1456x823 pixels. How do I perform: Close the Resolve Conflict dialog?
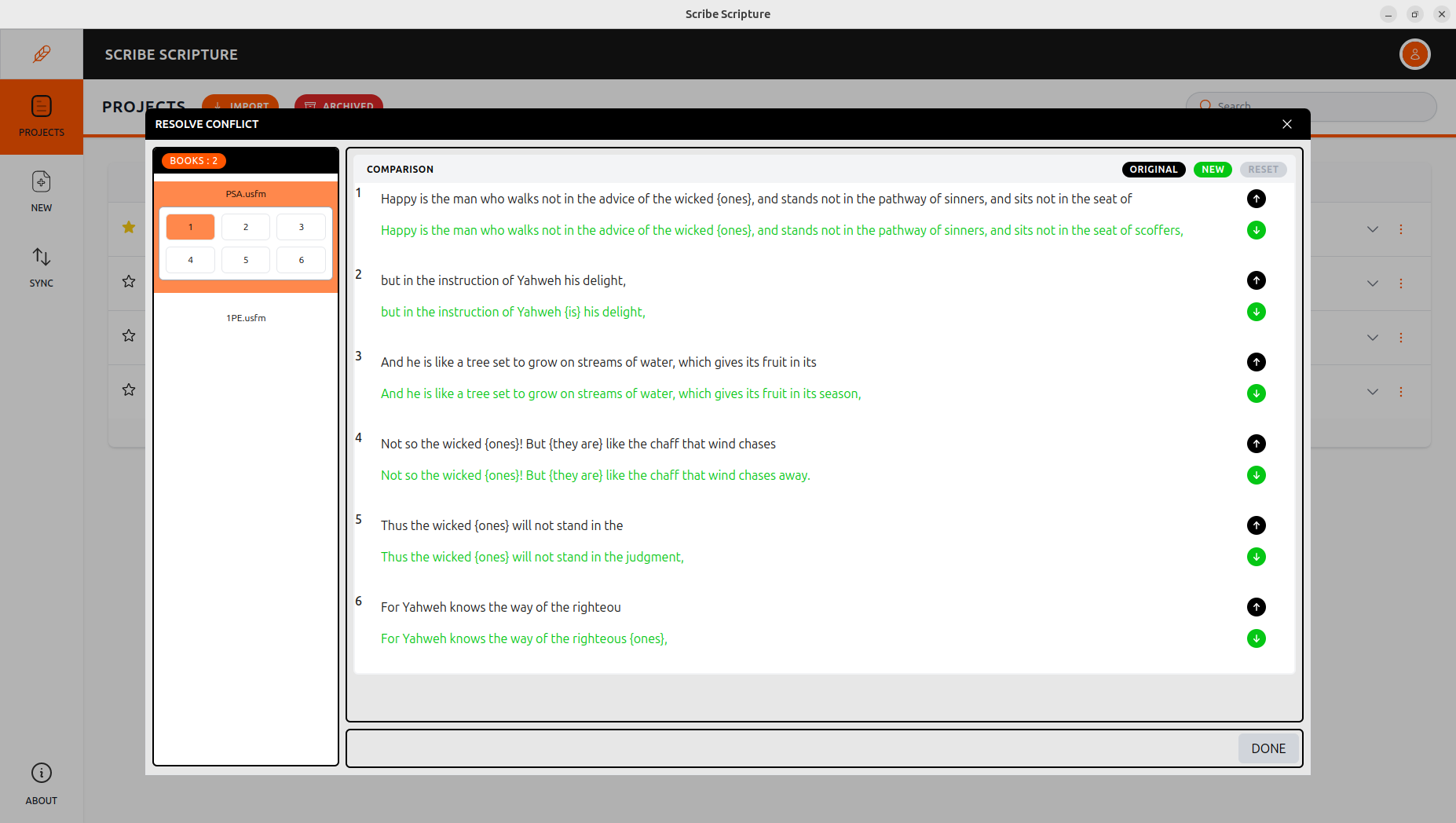click(x=1286, y=124)
